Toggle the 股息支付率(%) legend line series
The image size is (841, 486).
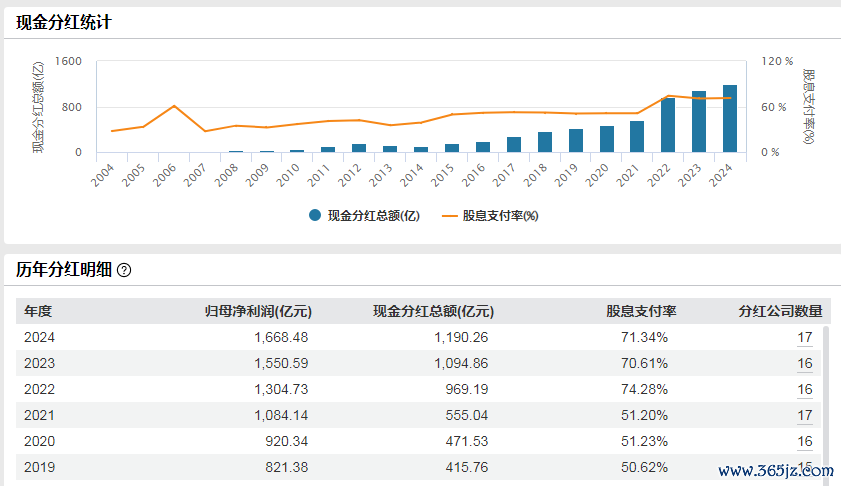tap(489, 215)
